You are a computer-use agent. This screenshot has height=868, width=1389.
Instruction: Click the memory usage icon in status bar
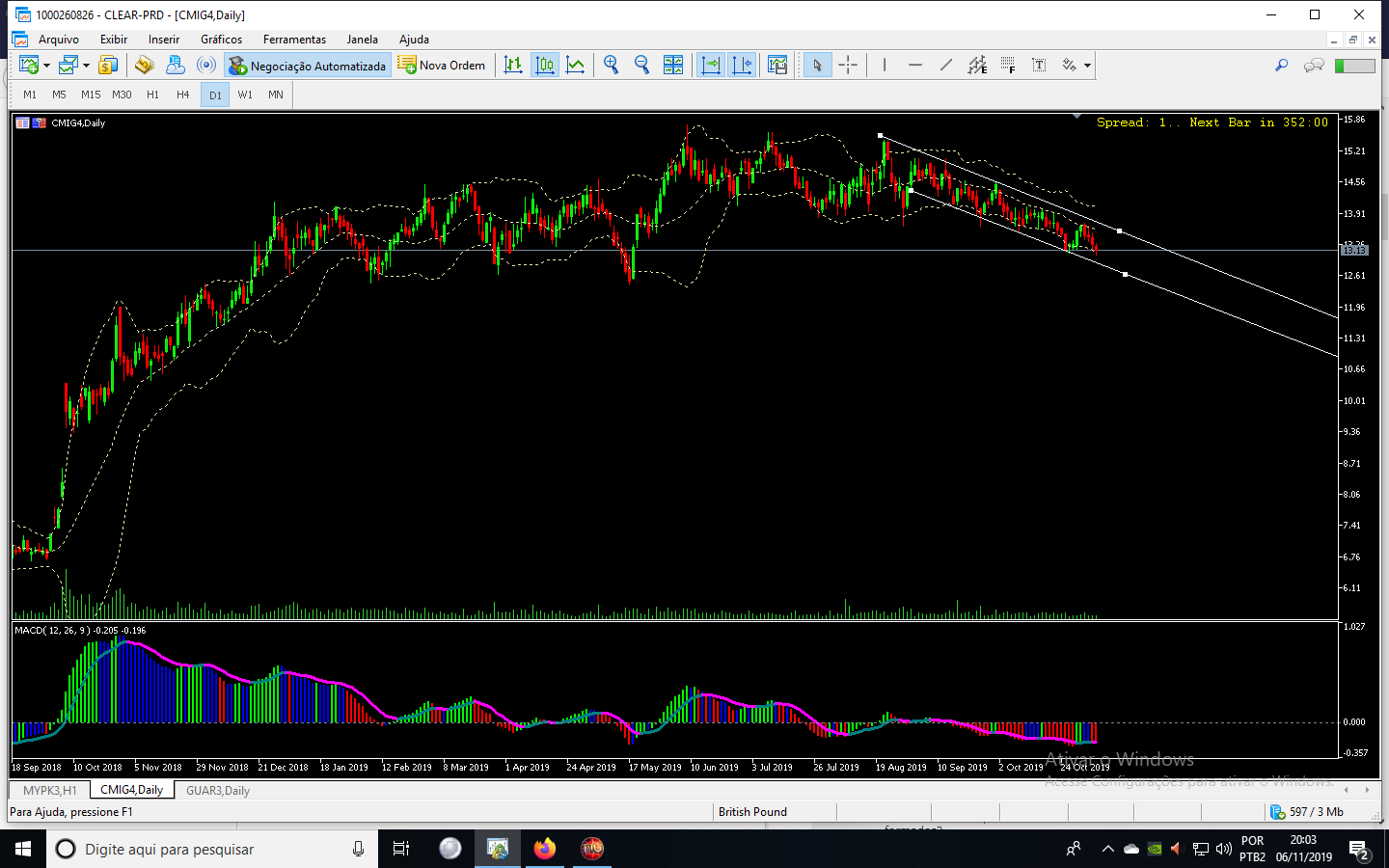tap(1277, 812)
